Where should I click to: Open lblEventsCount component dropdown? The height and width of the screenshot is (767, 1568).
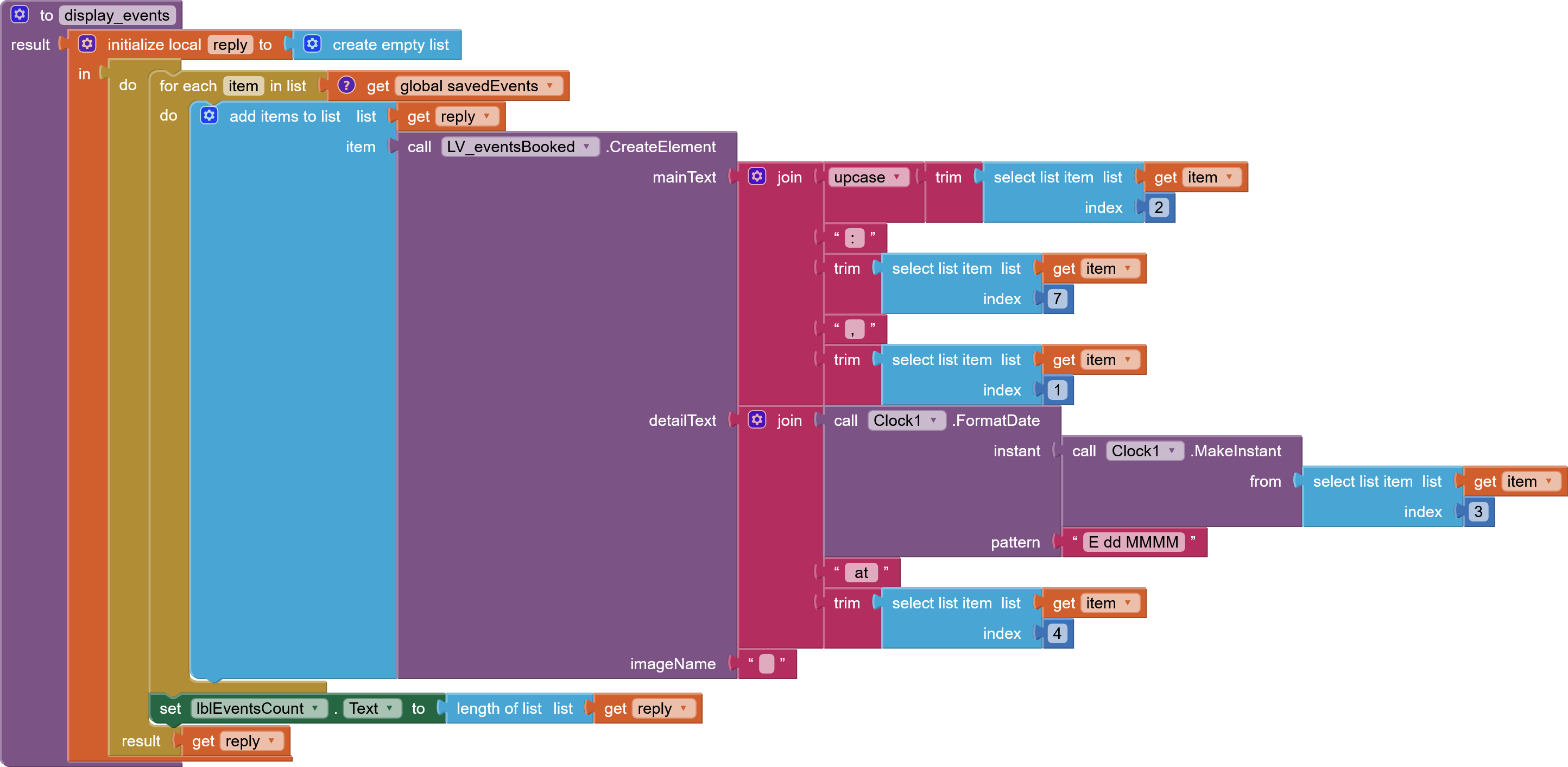[258, 708]
